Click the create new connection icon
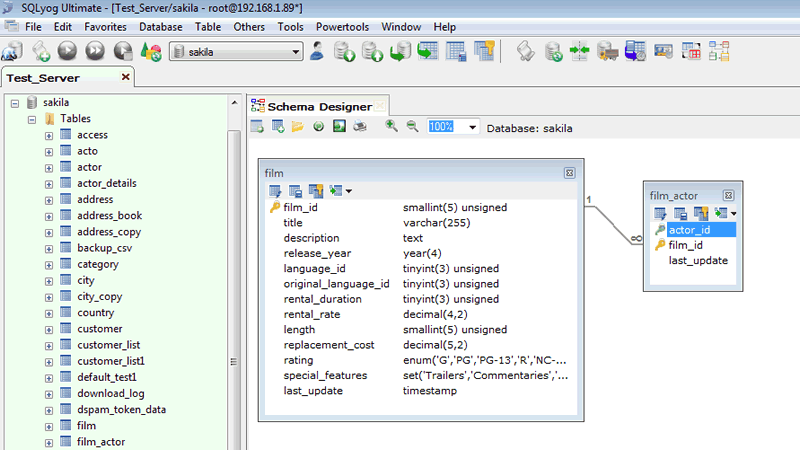 (x=12, y=52)
